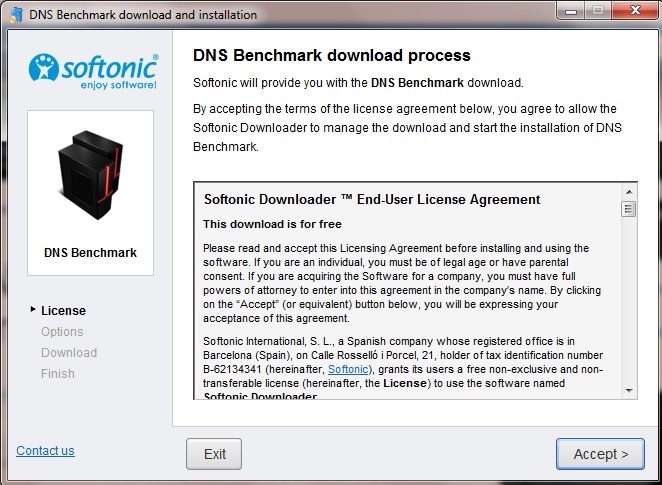Click the license scrollbar up arrow
Image resolution: width=662 pixels, height=485 pixels.
[x=629, y=192]
